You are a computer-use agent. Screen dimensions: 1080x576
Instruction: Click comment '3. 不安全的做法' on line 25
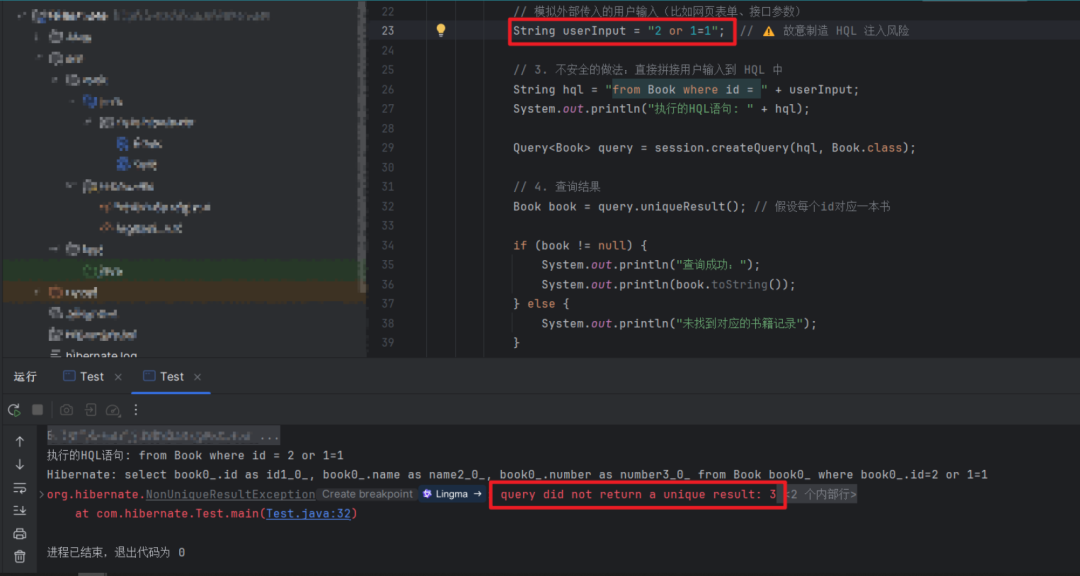[x=648, y=70]
